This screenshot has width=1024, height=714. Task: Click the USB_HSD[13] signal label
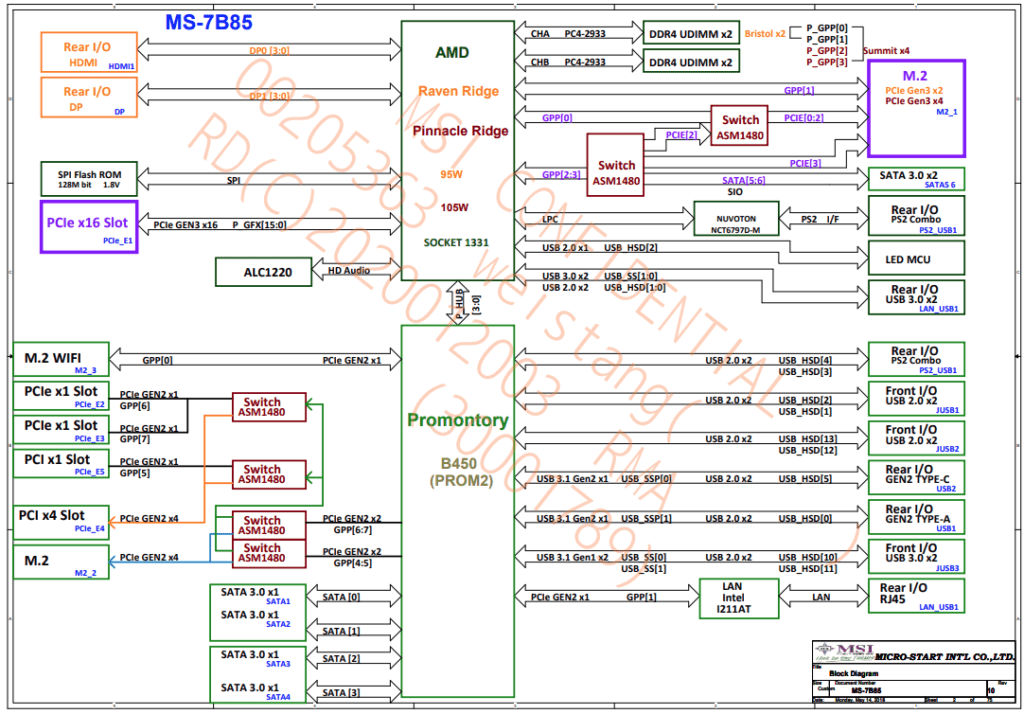(808, 439)
